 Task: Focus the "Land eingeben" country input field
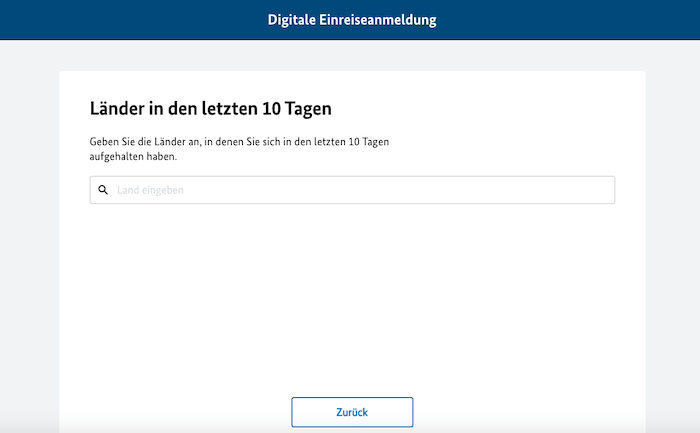click(x=352, y=190)
